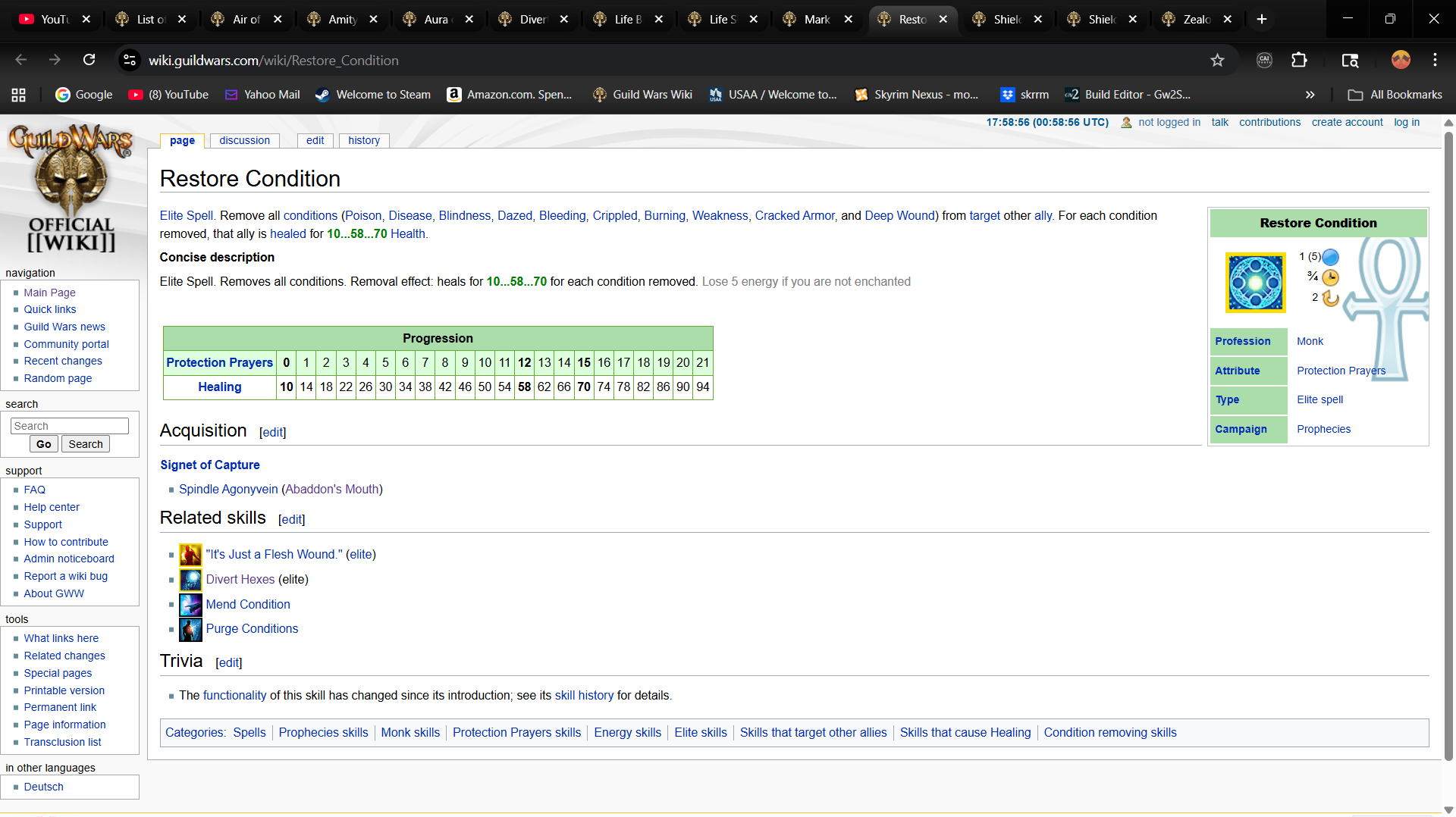
Task: Go back to the previous page
Action: [x=20, y=60]
